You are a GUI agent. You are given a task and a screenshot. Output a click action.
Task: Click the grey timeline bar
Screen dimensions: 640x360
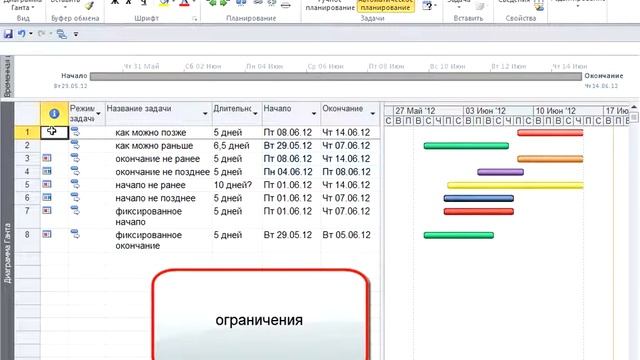coord(336,76)
